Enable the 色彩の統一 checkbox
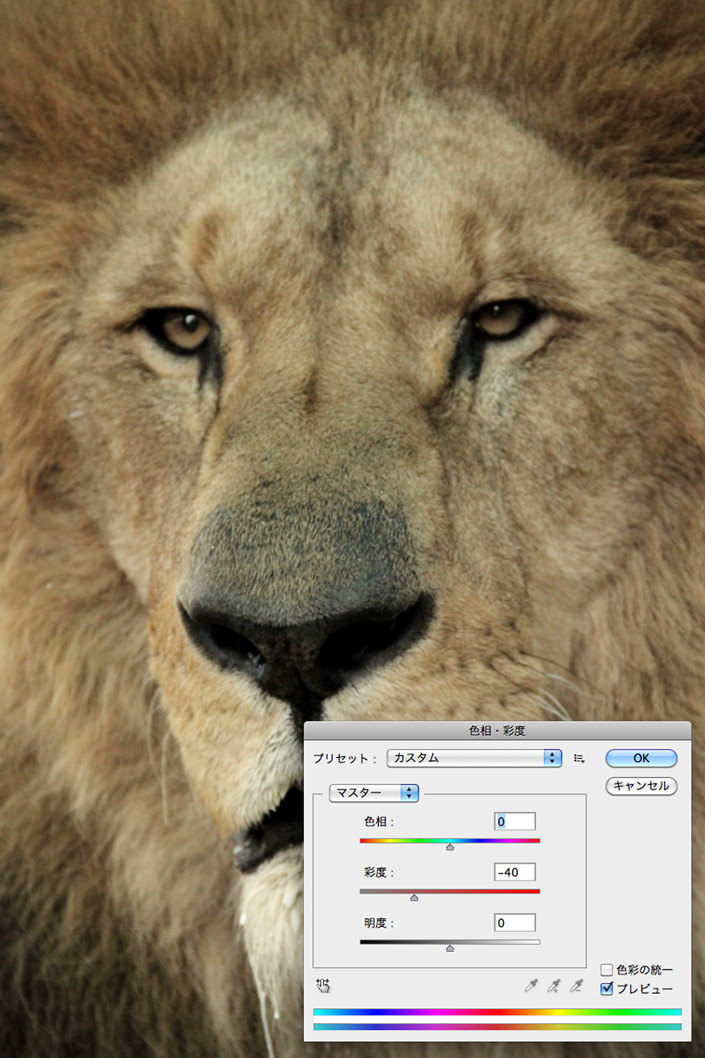Viewport: 705px width, 1058px height. (x=607, y=970)
